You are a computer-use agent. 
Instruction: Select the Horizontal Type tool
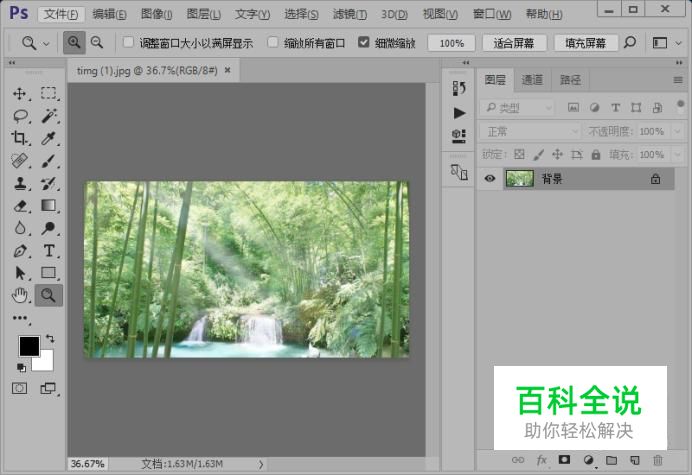pos(48,250)
